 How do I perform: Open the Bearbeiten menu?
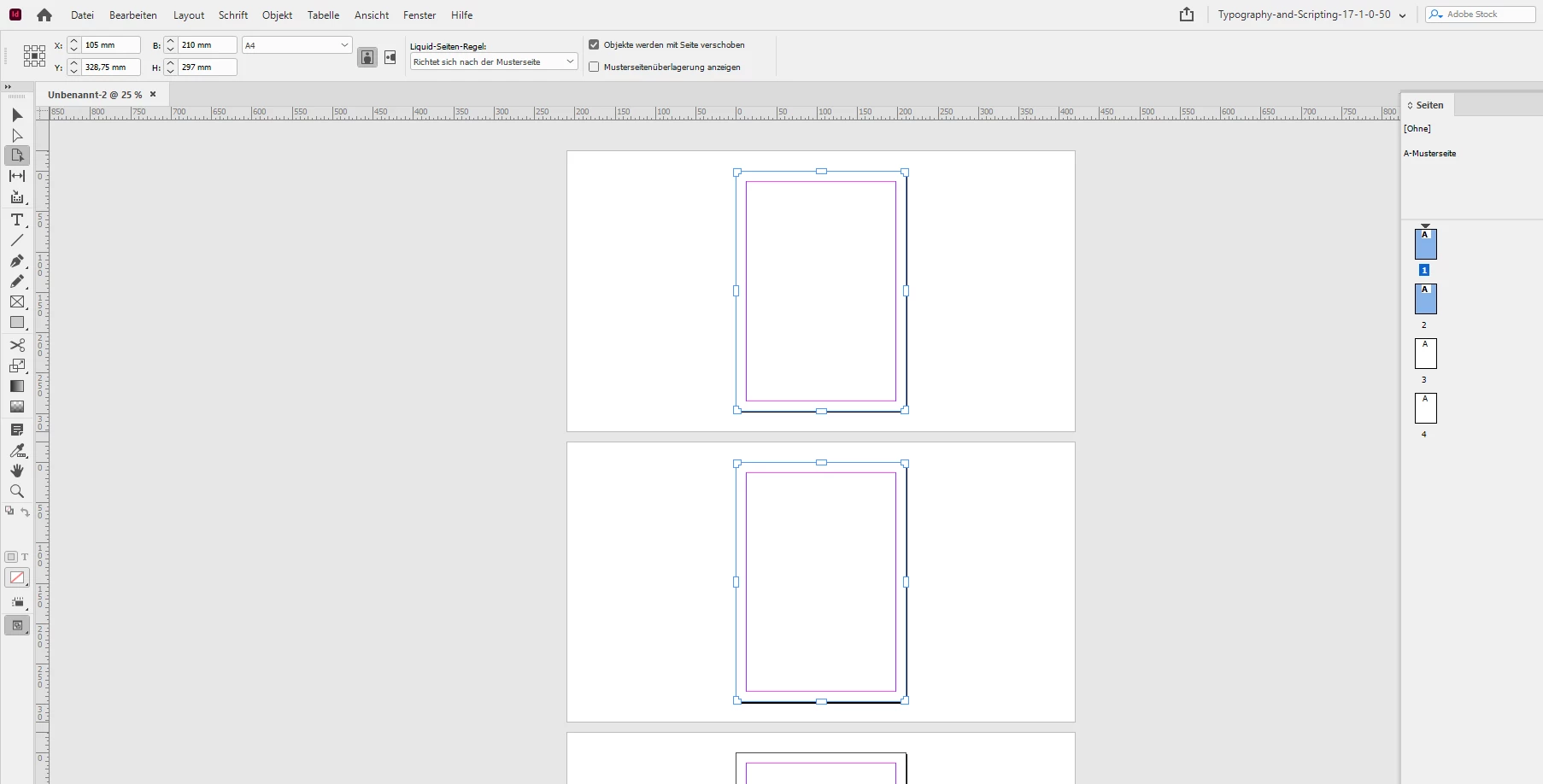coord(133,15)
